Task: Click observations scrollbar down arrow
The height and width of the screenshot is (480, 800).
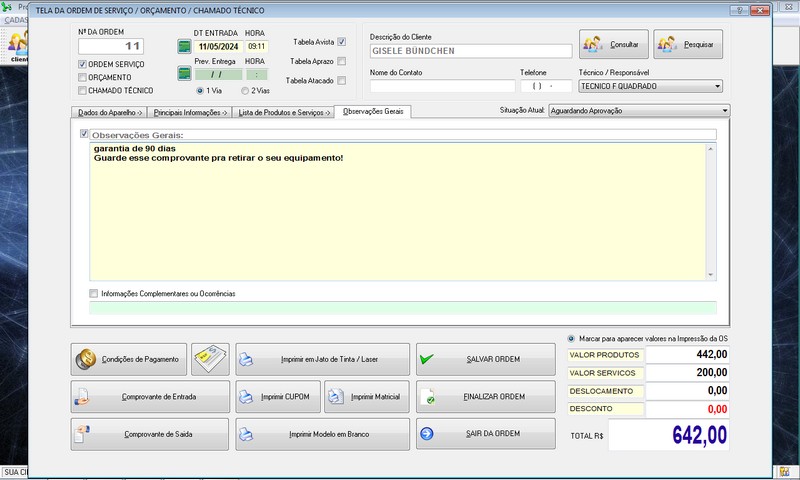Action: point(711,275)
